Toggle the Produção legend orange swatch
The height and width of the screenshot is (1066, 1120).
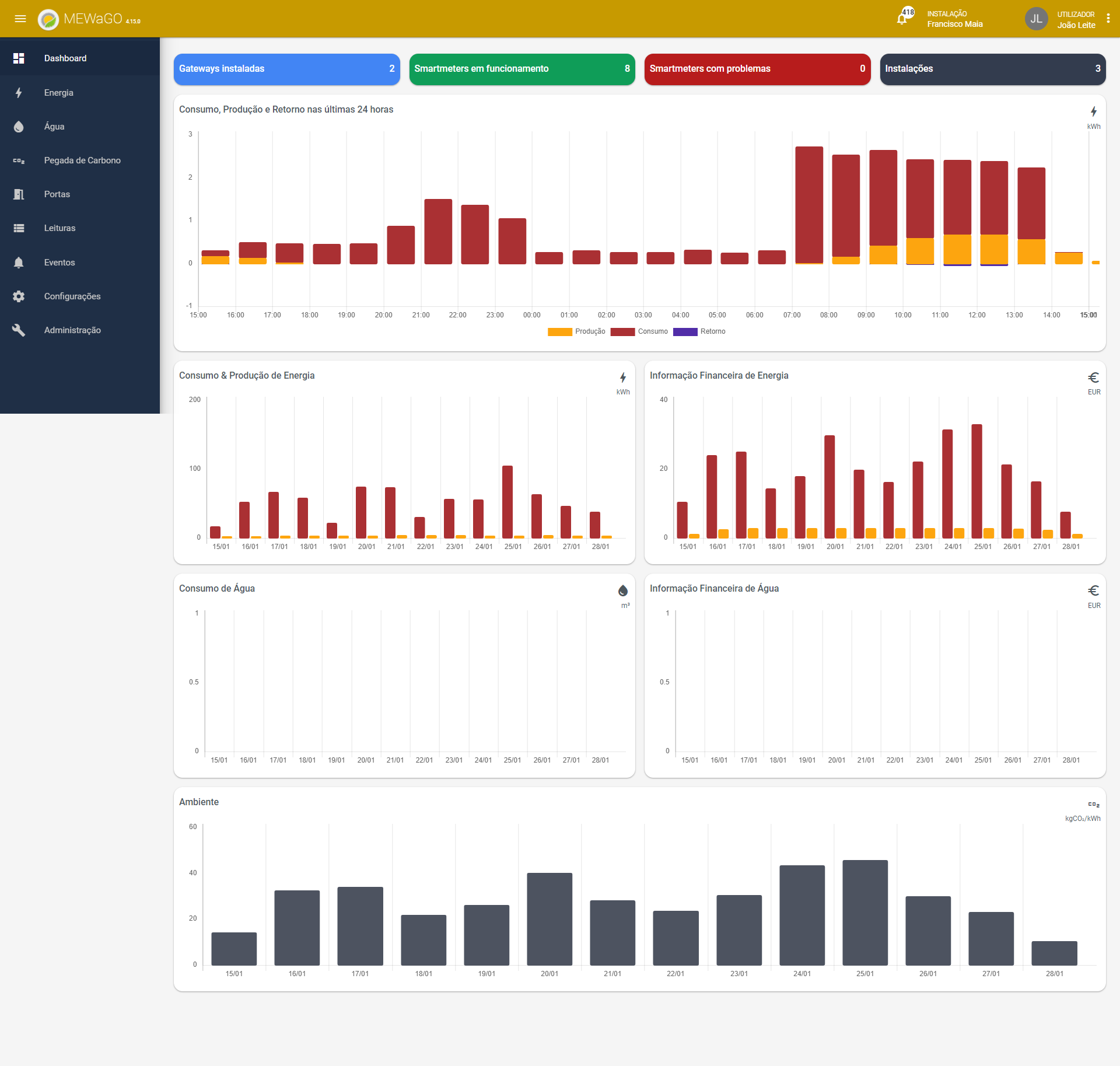click(x=559, y=331)
